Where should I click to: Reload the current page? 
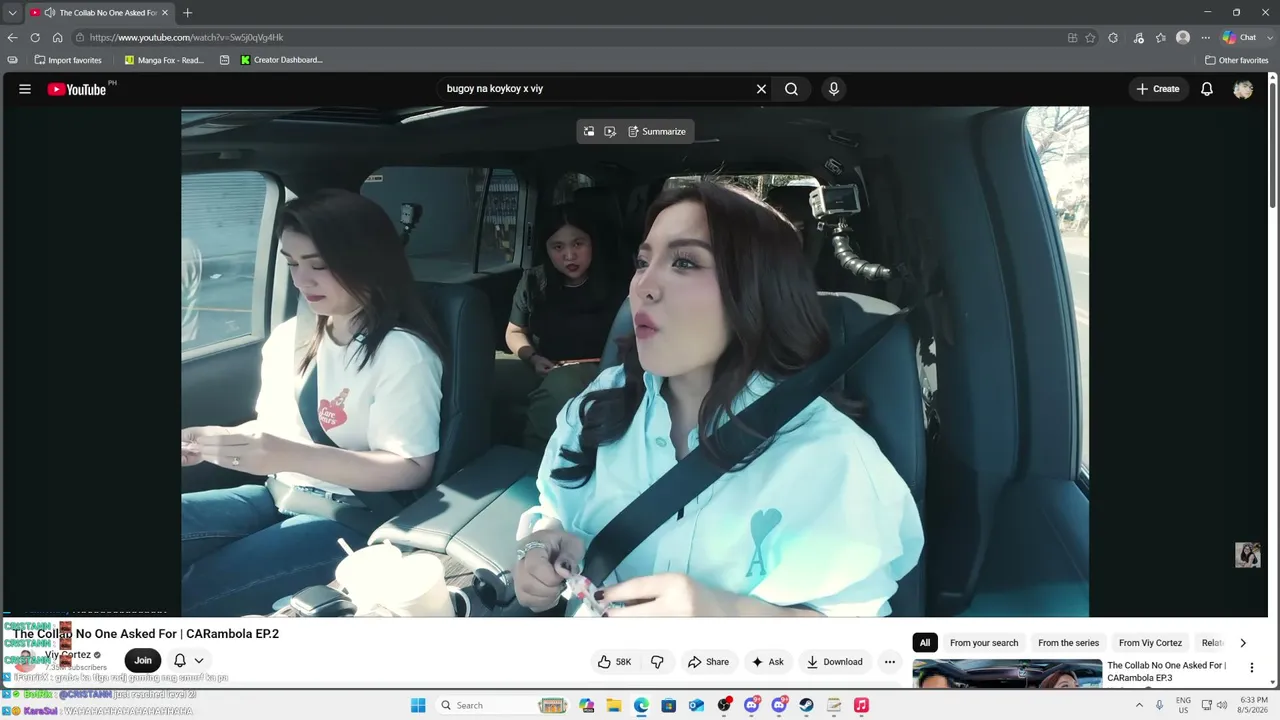[x=35, y=38]
